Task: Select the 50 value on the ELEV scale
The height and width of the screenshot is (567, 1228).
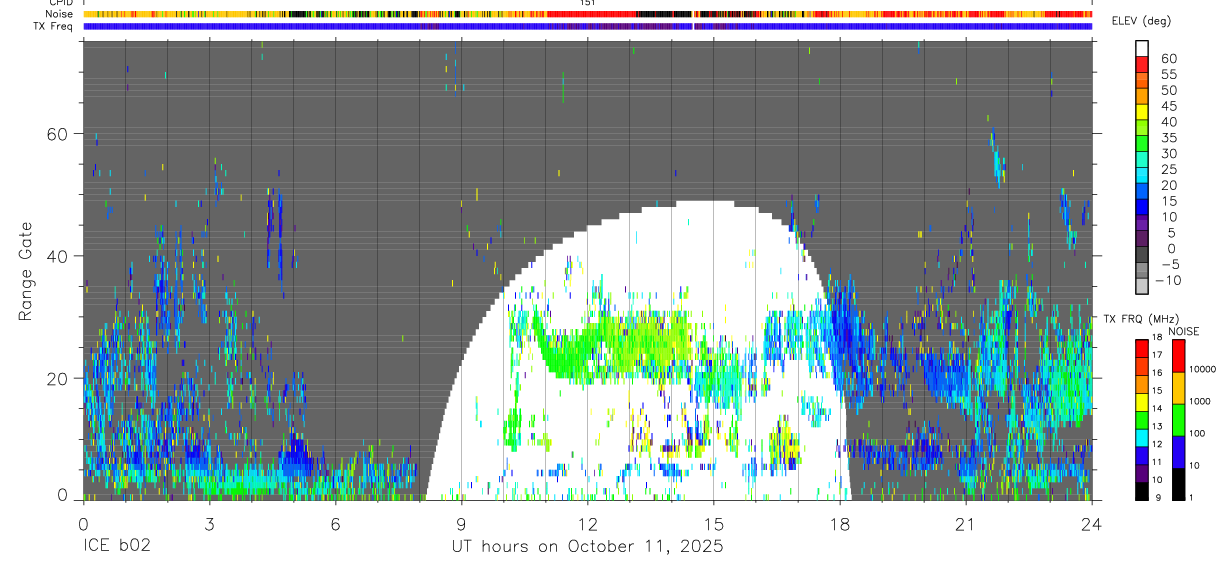Action: pyautogui.click(x=1168, y=91)
